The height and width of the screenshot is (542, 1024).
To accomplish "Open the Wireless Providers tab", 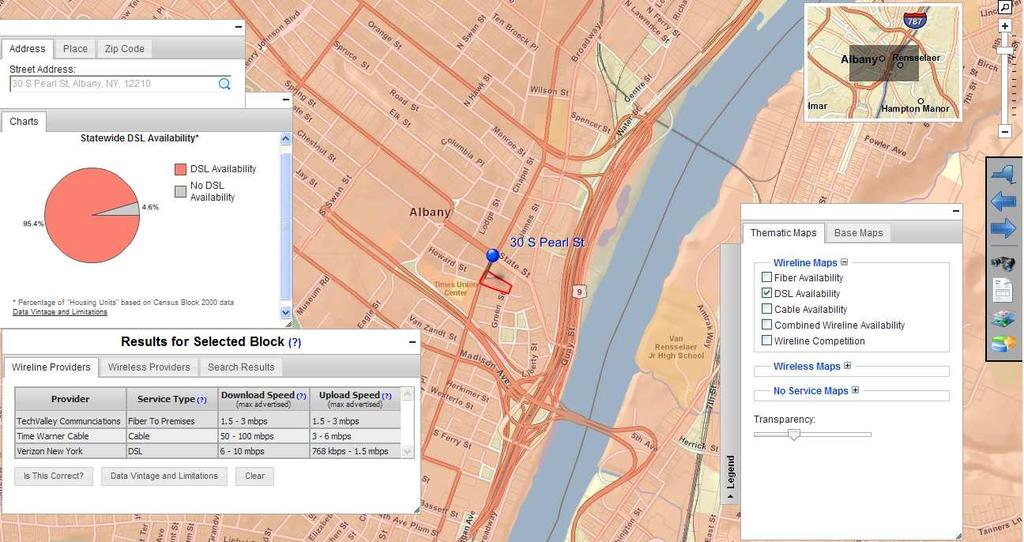I will pos(149,367).
